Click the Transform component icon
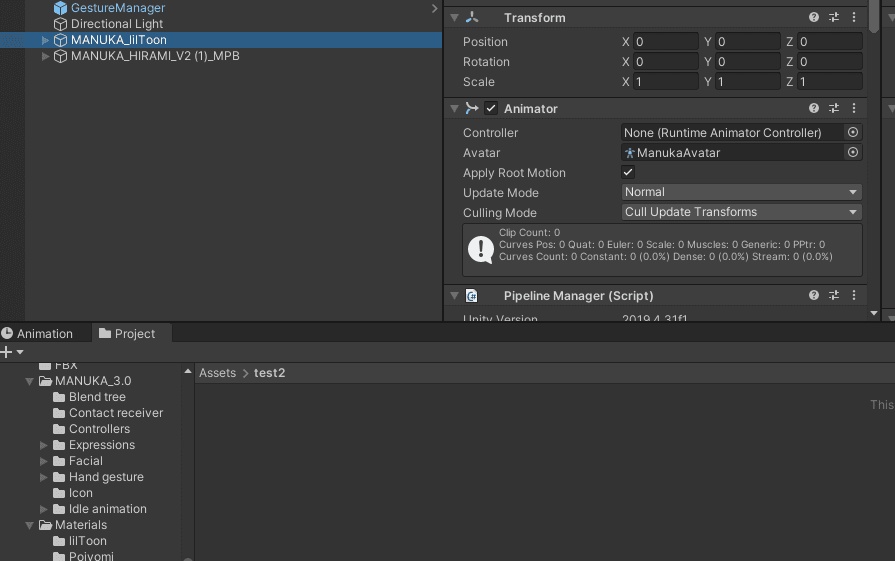Image resolution: width=895 pixels, height=561 pixels. (471, 17)
